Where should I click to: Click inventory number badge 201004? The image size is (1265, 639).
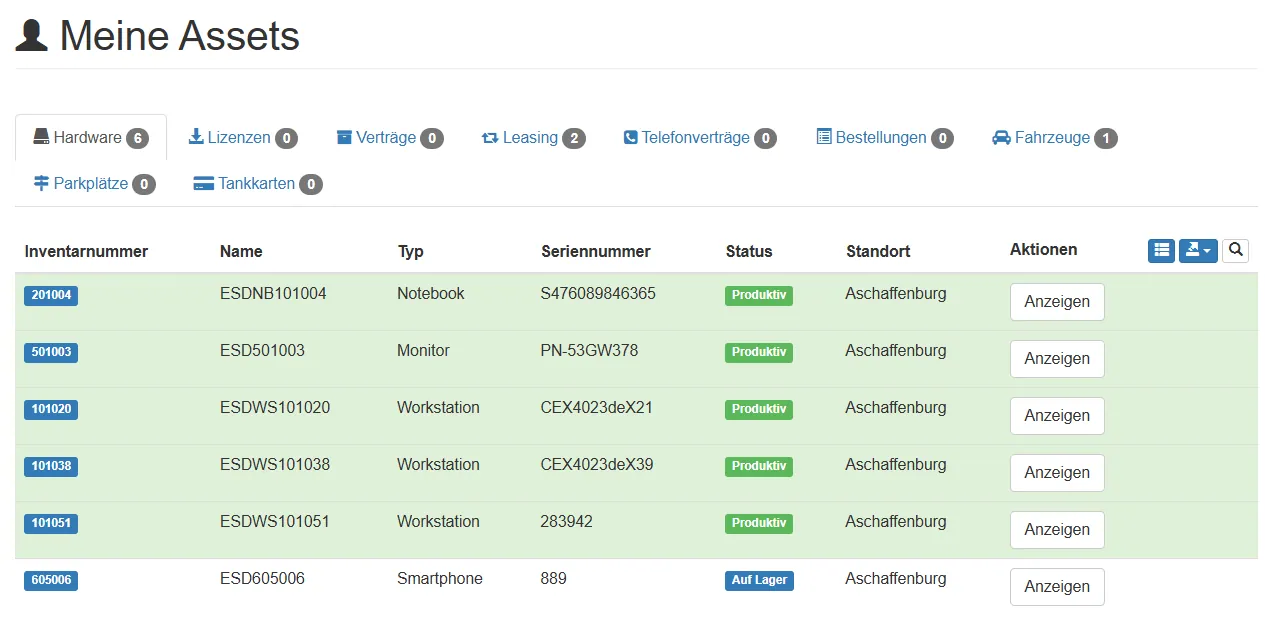pyautogui.click(x=51, y=296)
